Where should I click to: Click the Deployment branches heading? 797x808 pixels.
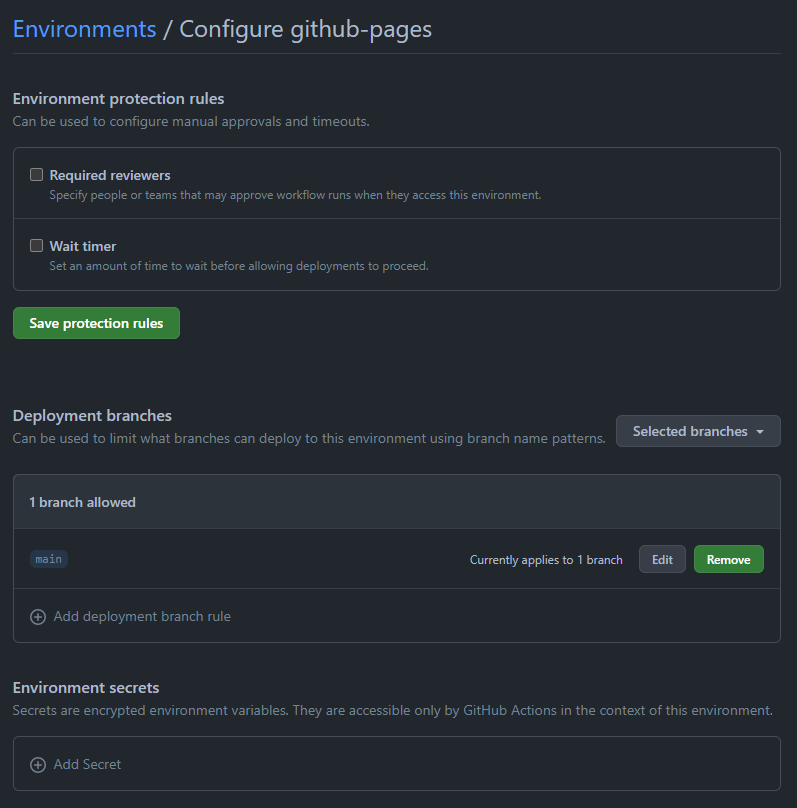[92, 416]
